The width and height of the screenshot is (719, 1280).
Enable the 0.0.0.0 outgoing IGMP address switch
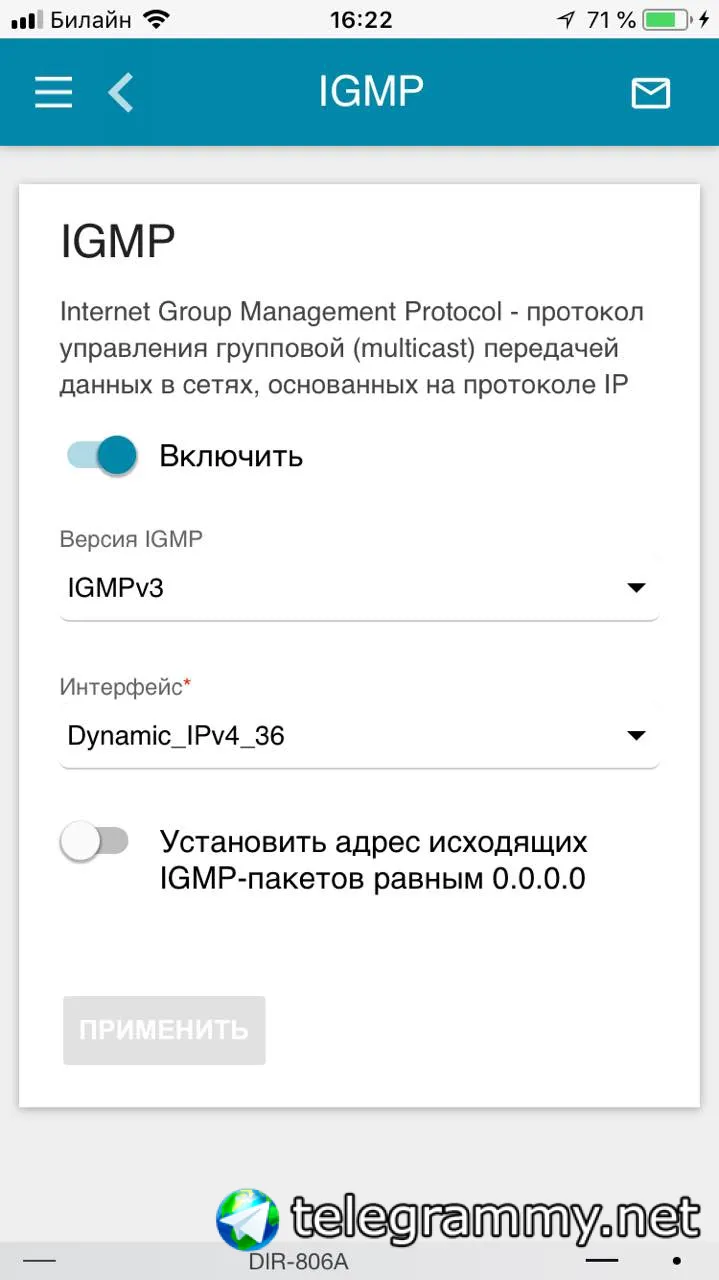(x=95, y=842)
